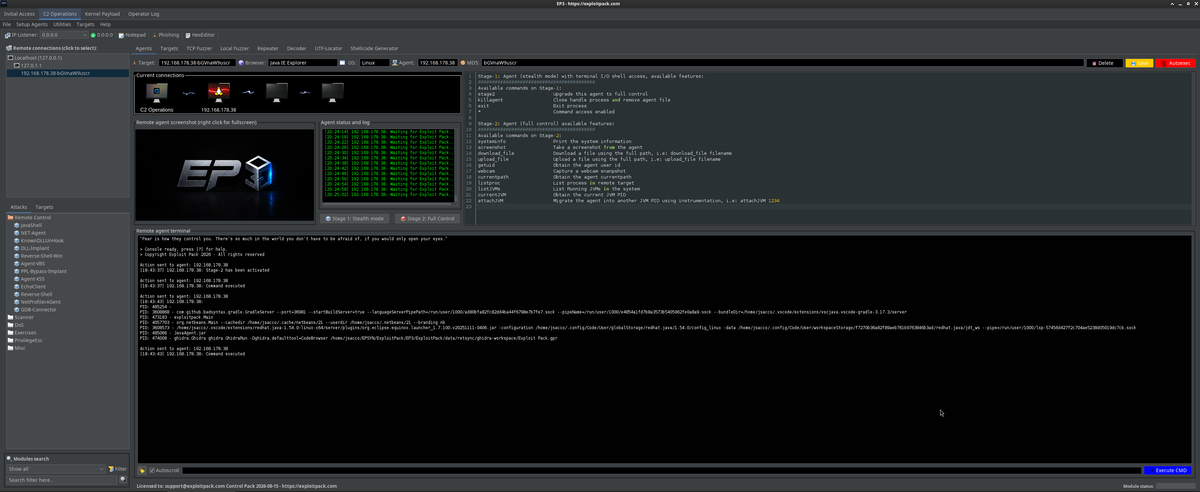Open the Targets menu in menu bar
This screenshot has width=1200, height=492.
click(x=85, y=24)
